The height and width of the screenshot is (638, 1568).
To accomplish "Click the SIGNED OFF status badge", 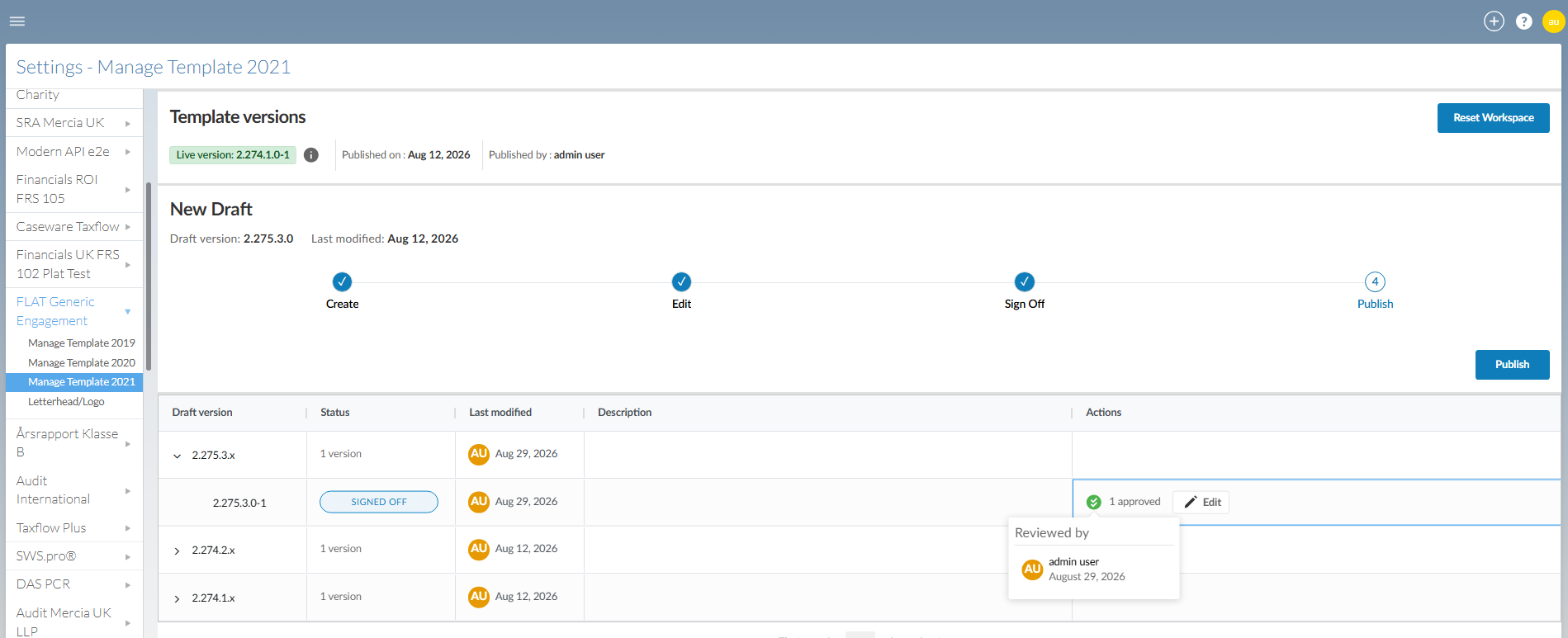I will [x=379, y=502].
